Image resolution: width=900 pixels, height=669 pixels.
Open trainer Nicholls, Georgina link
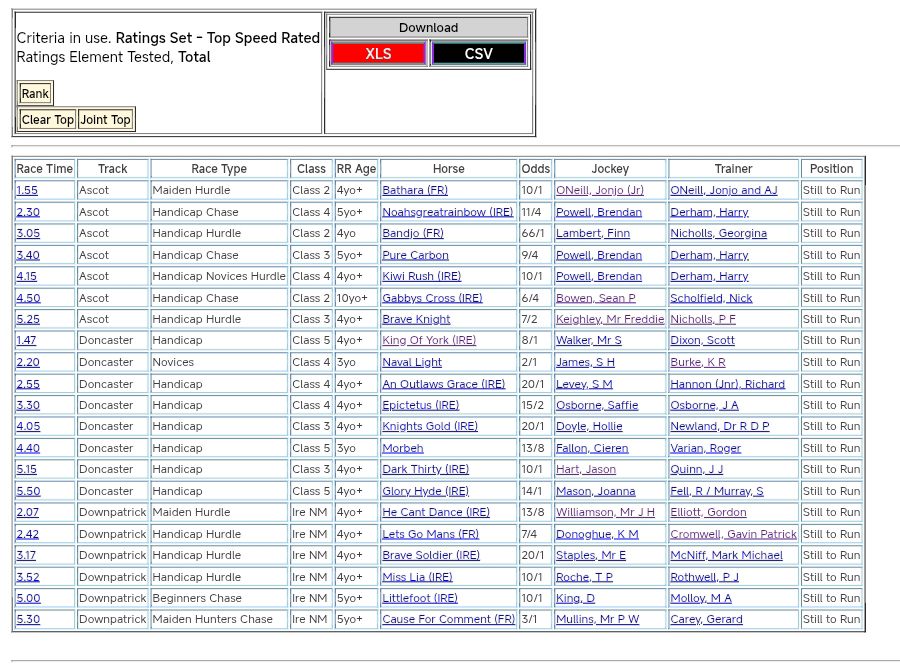point(718,233)
